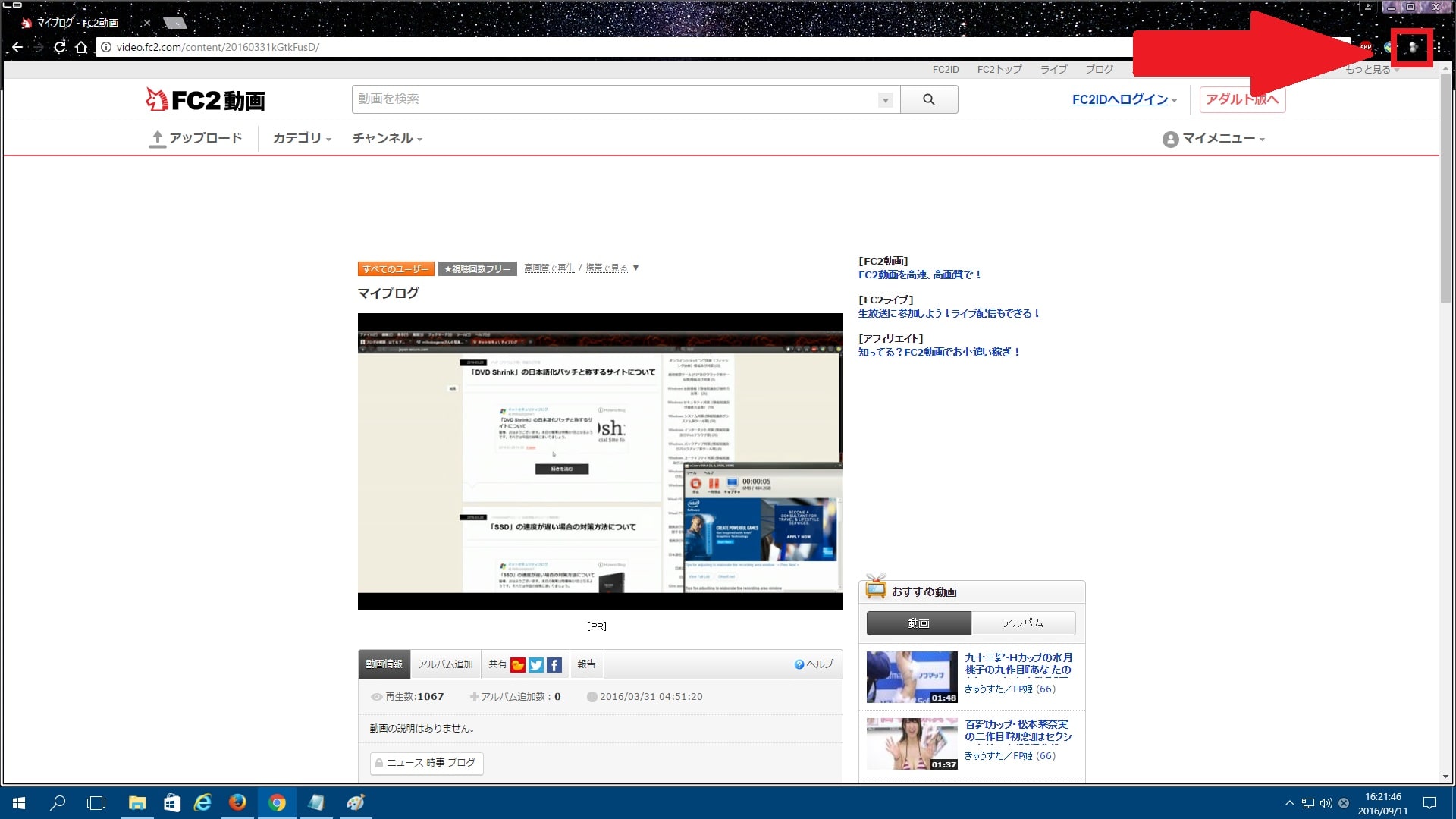Select the アルバム tab in おすすめ動画
The width and height of the screenshot is (1456, 819).
tap(1023, 623)
